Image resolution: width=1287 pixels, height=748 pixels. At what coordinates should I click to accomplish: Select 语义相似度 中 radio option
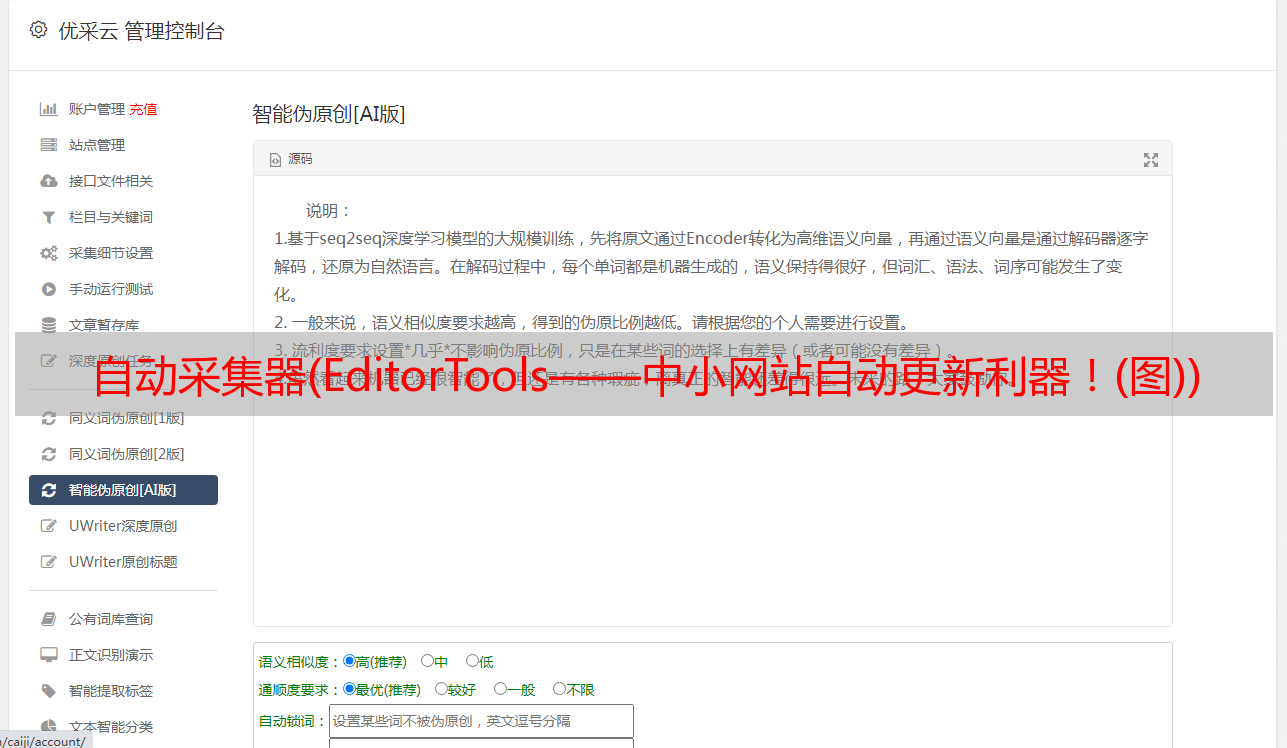(x=427, y=661)
